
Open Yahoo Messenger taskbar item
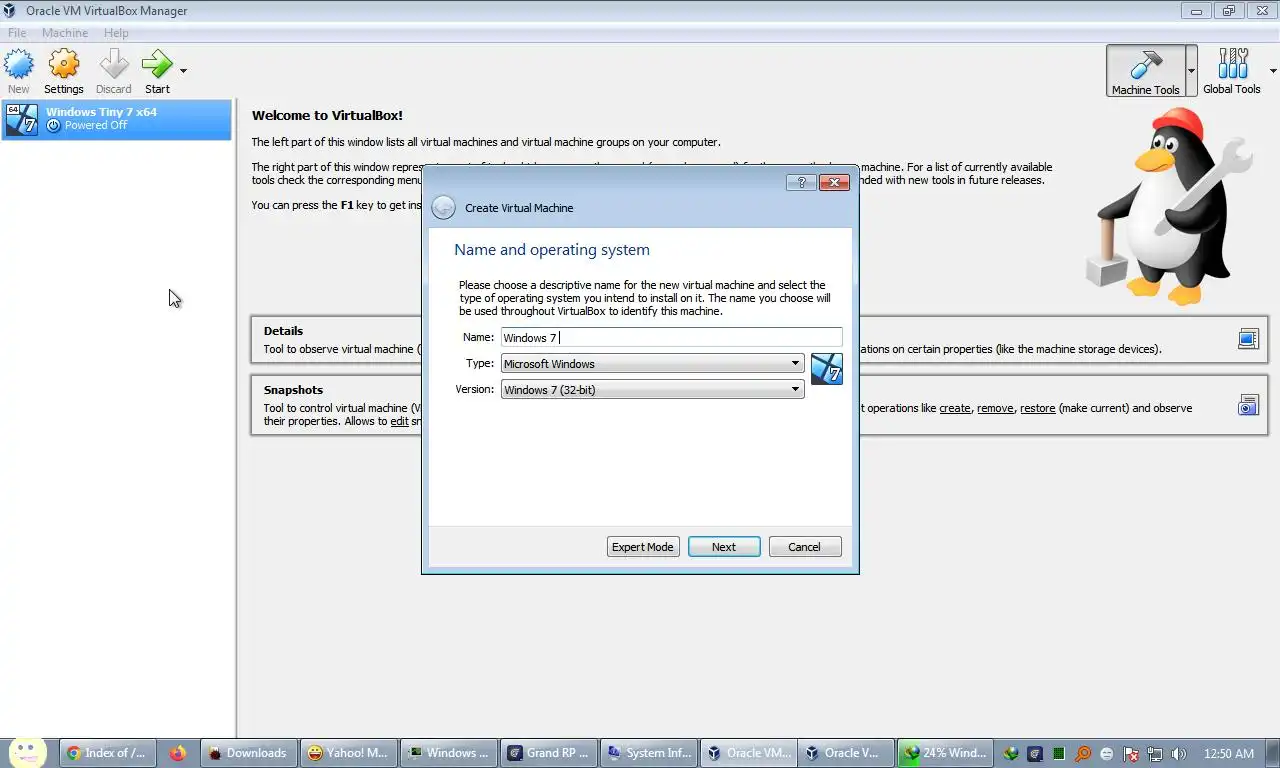click(x=348, y=753)
